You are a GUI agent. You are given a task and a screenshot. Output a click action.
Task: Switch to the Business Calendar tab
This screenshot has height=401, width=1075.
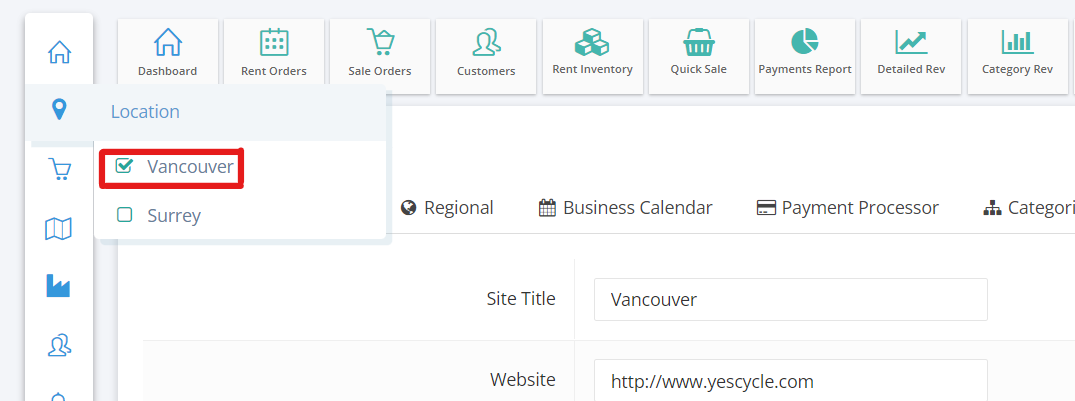click(x=625, y=208)
